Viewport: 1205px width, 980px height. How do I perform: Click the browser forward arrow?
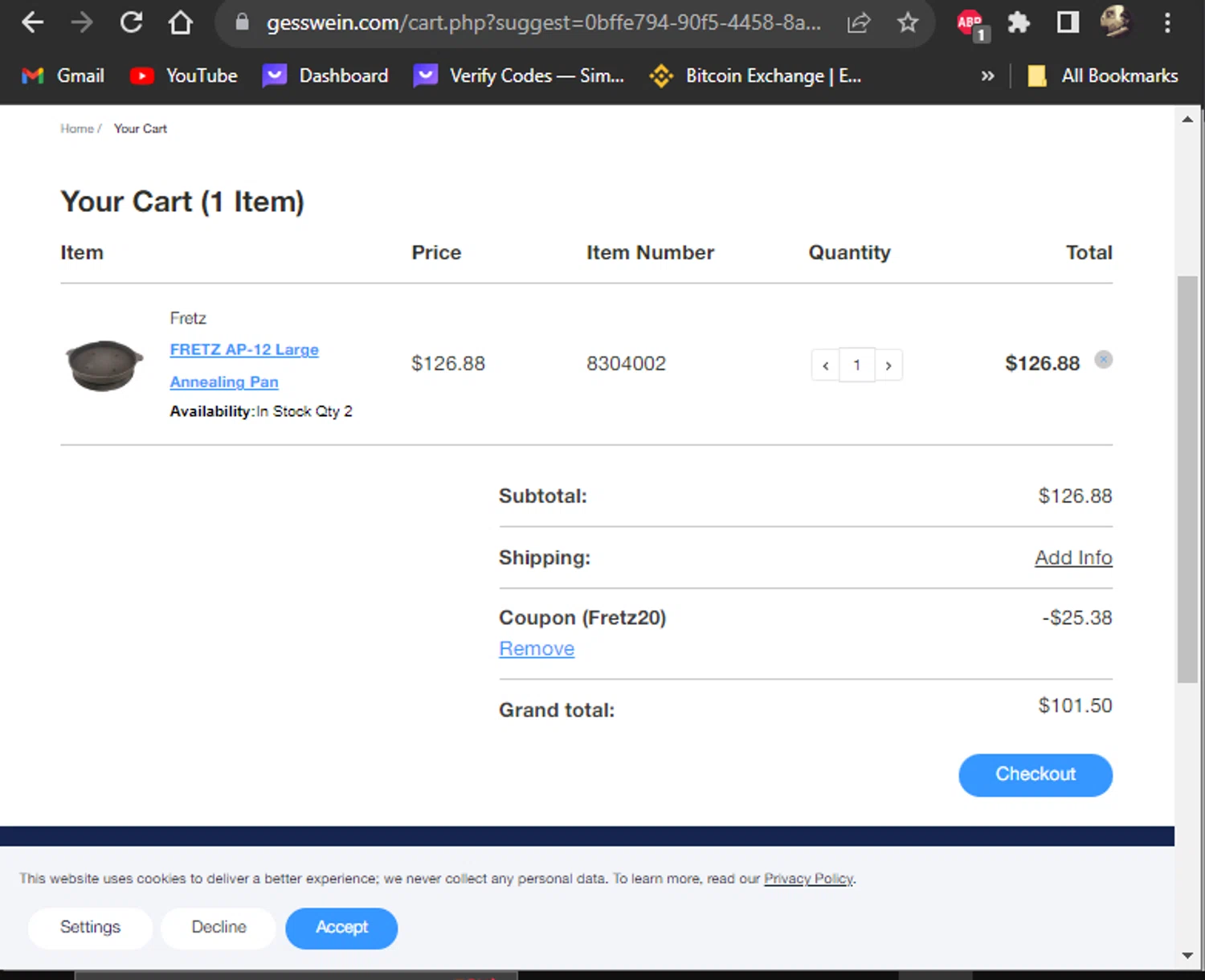81,22
